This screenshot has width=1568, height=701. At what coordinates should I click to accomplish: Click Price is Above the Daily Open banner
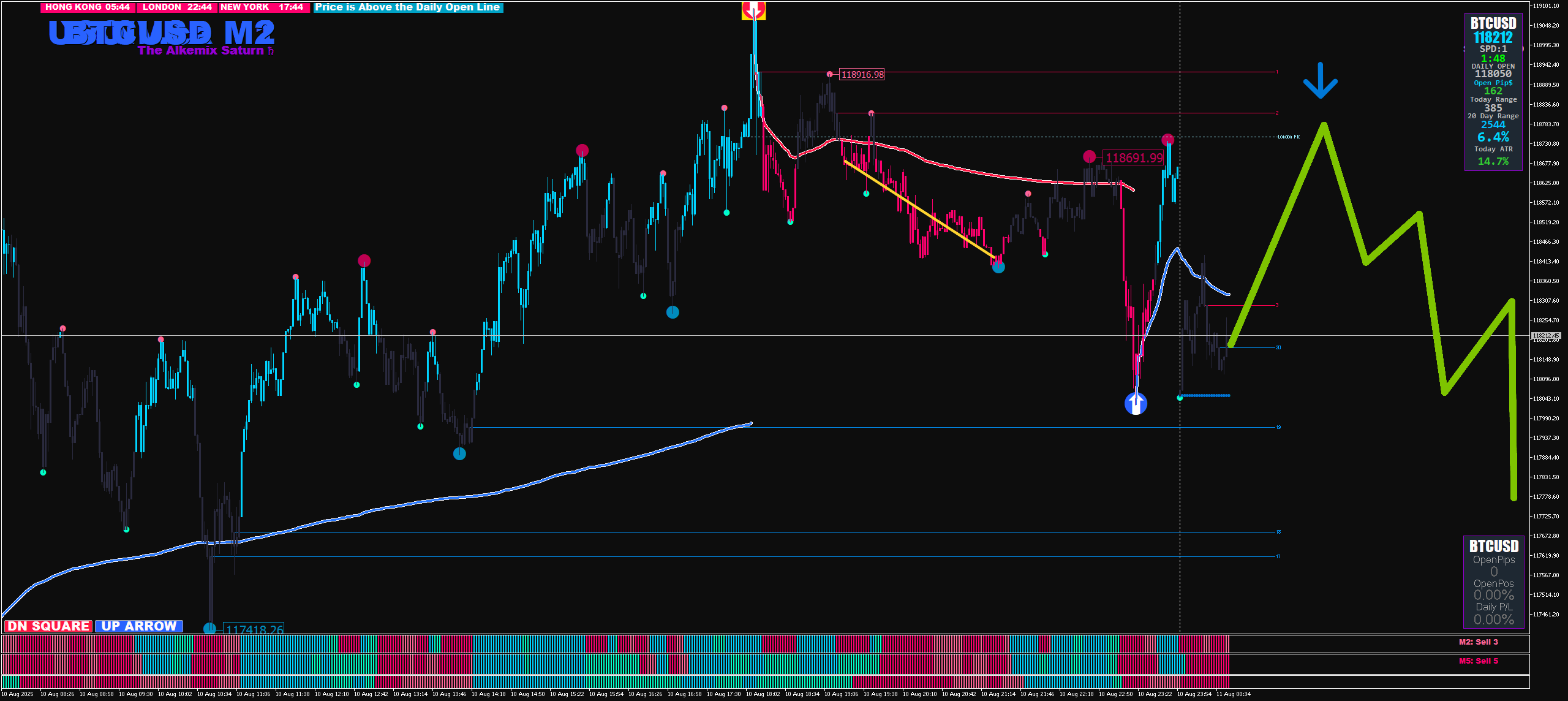tap(407, 7)
